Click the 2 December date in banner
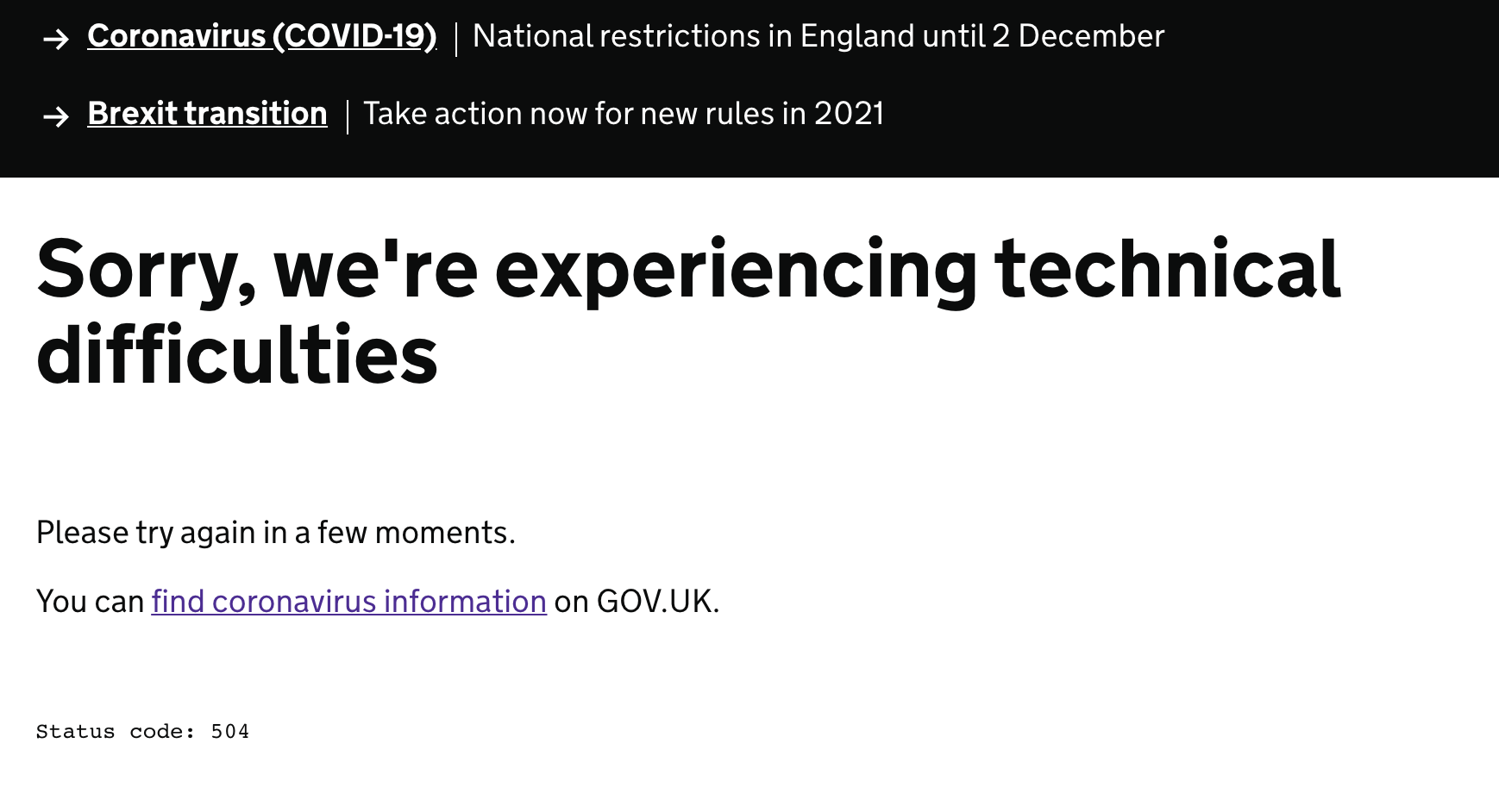The height and width of the screenshot is (812, 1499). (1078, 36)
